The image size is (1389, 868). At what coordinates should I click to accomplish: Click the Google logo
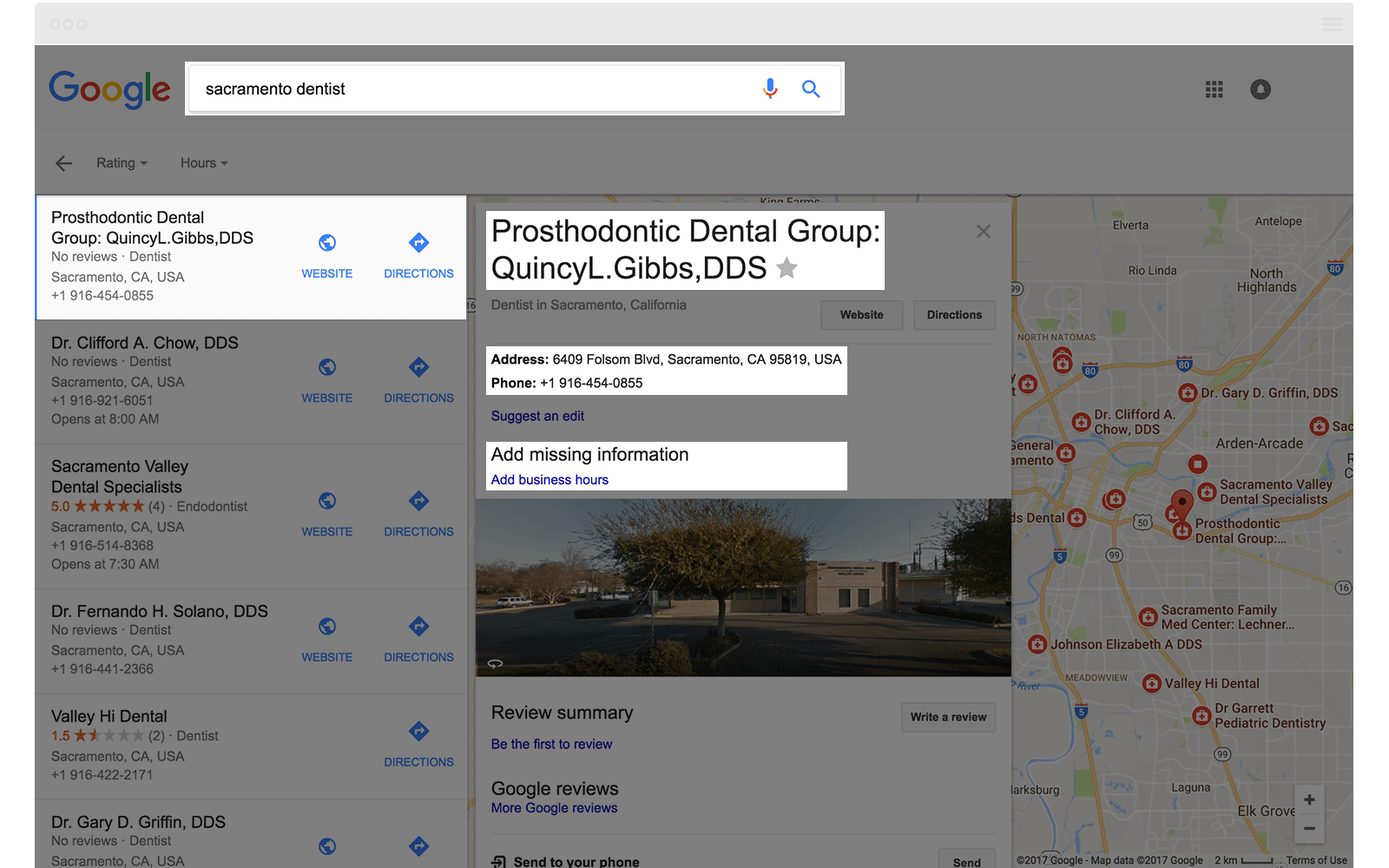click(x=109, y=89)
